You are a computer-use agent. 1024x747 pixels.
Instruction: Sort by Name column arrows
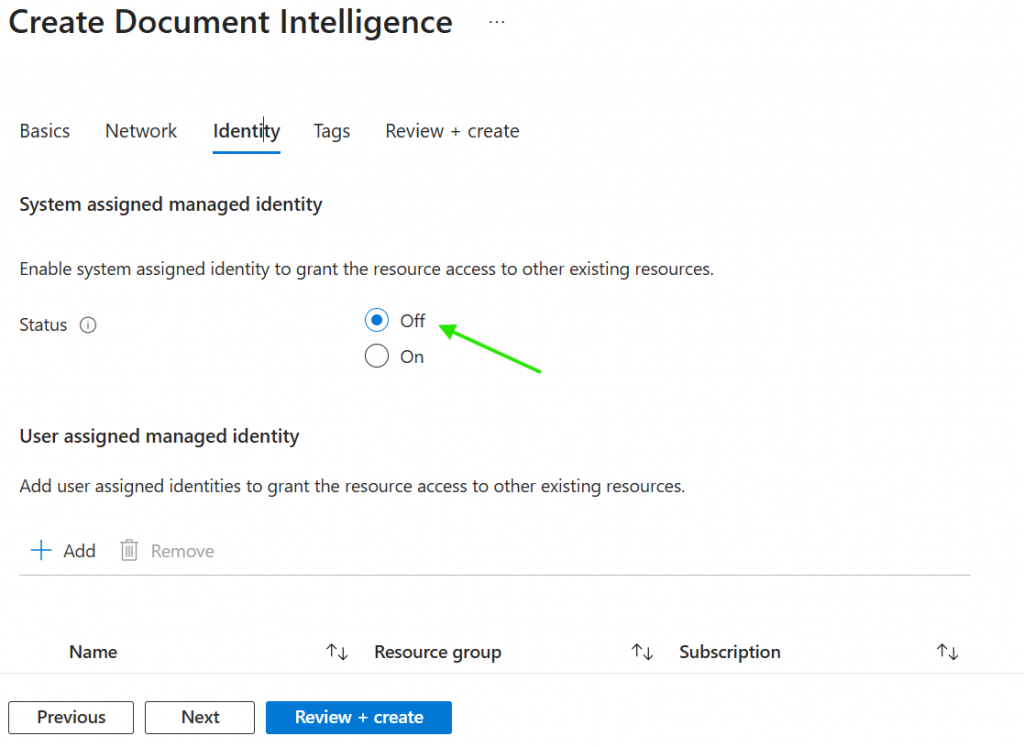point(337,652)
